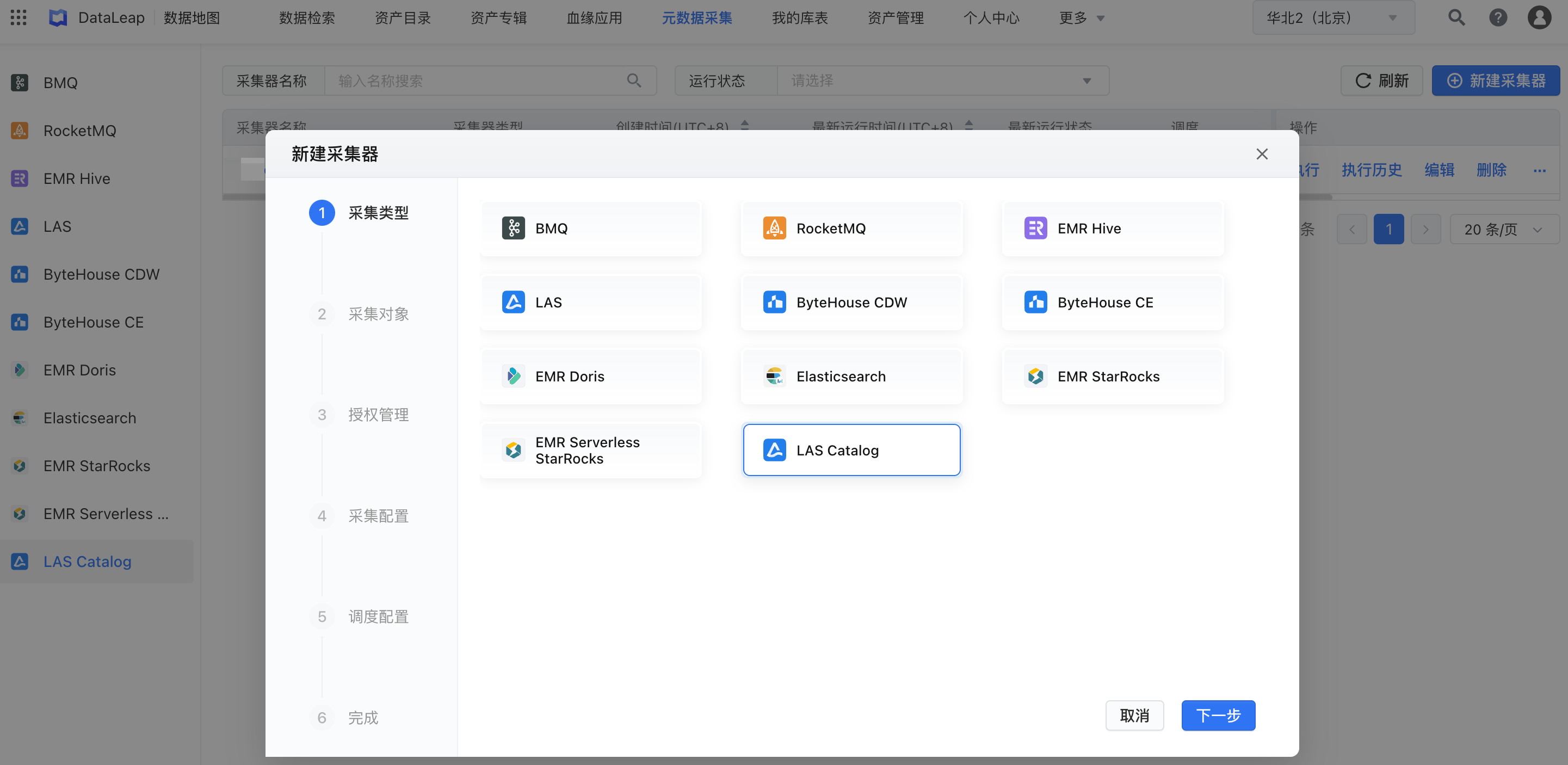Click the 新建采集器 button
The width and height of the screenshot is (1568, 765).
click(1496, 81)
